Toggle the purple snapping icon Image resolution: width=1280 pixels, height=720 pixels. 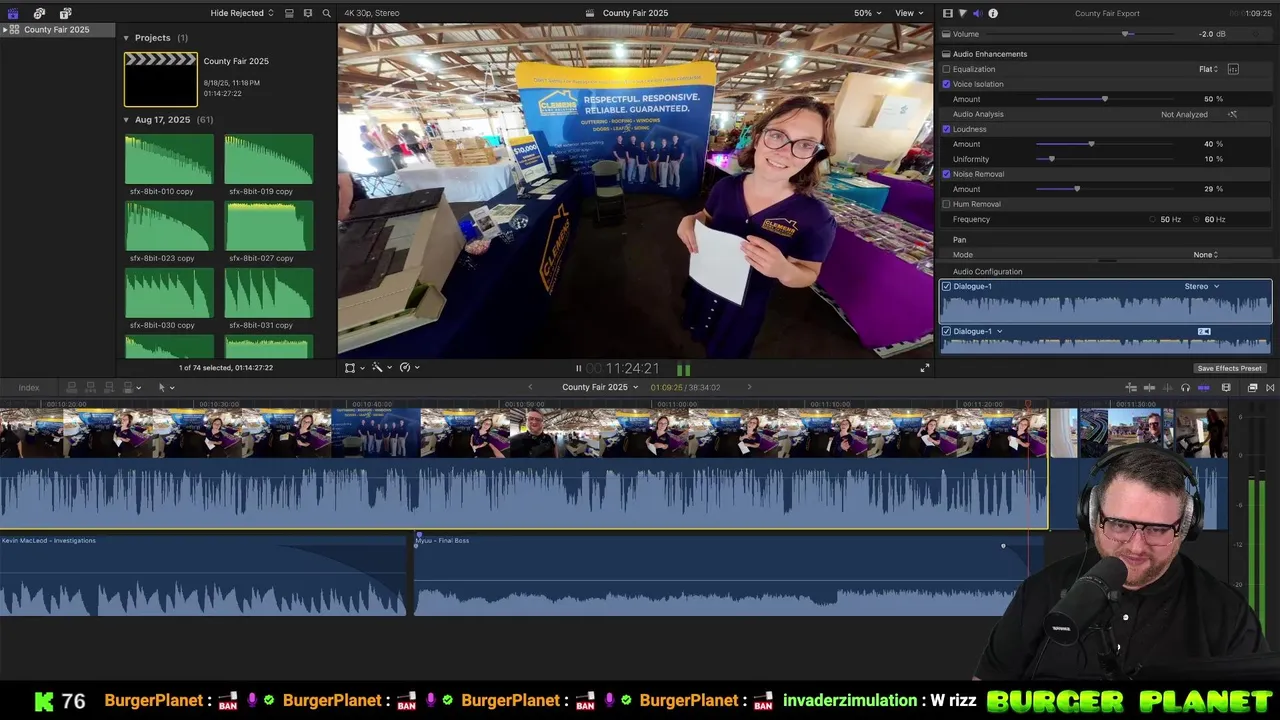click(x=1203, y=387)
